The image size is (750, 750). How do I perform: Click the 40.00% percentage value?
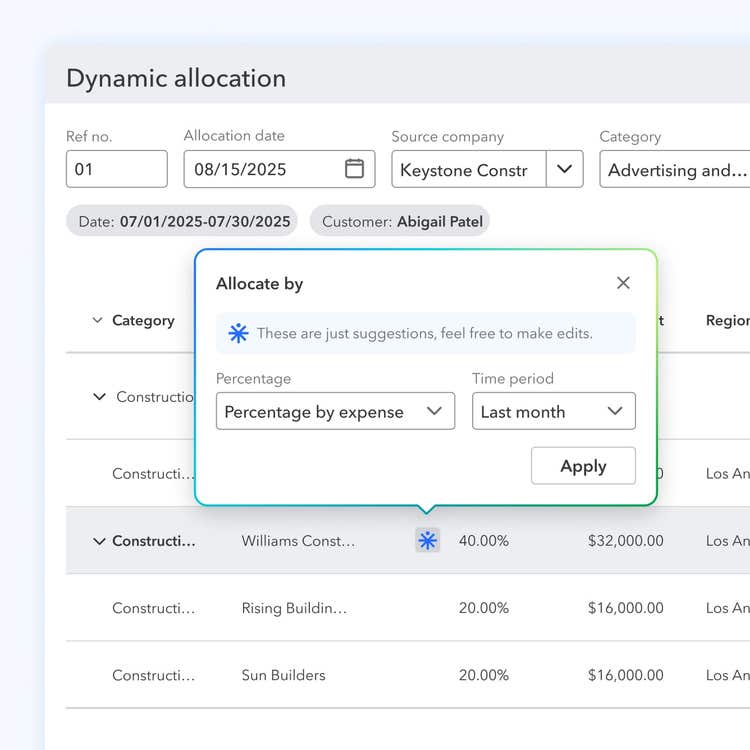click(484, 541)
